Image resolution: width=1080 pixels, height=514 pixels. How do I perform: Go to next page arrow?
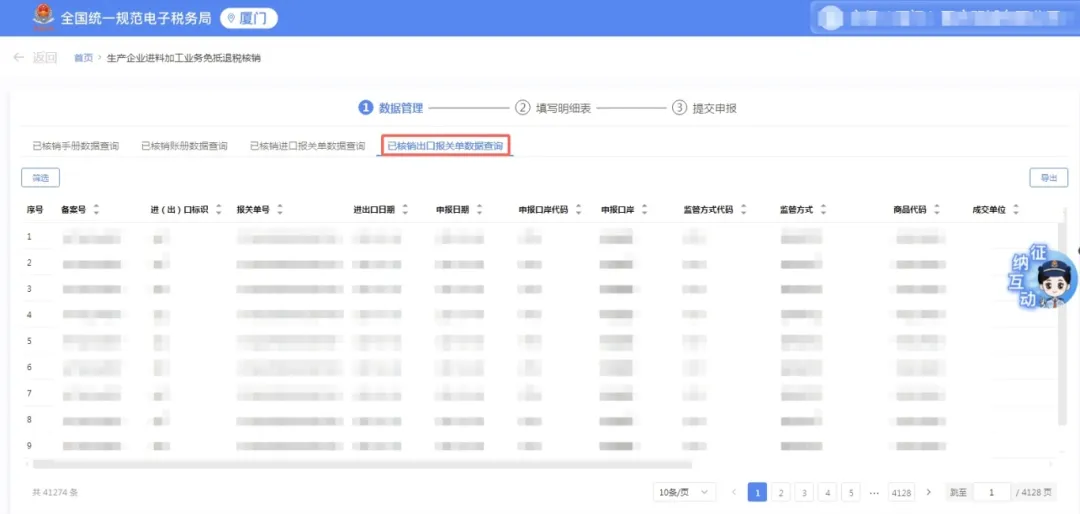pos(928,493)
